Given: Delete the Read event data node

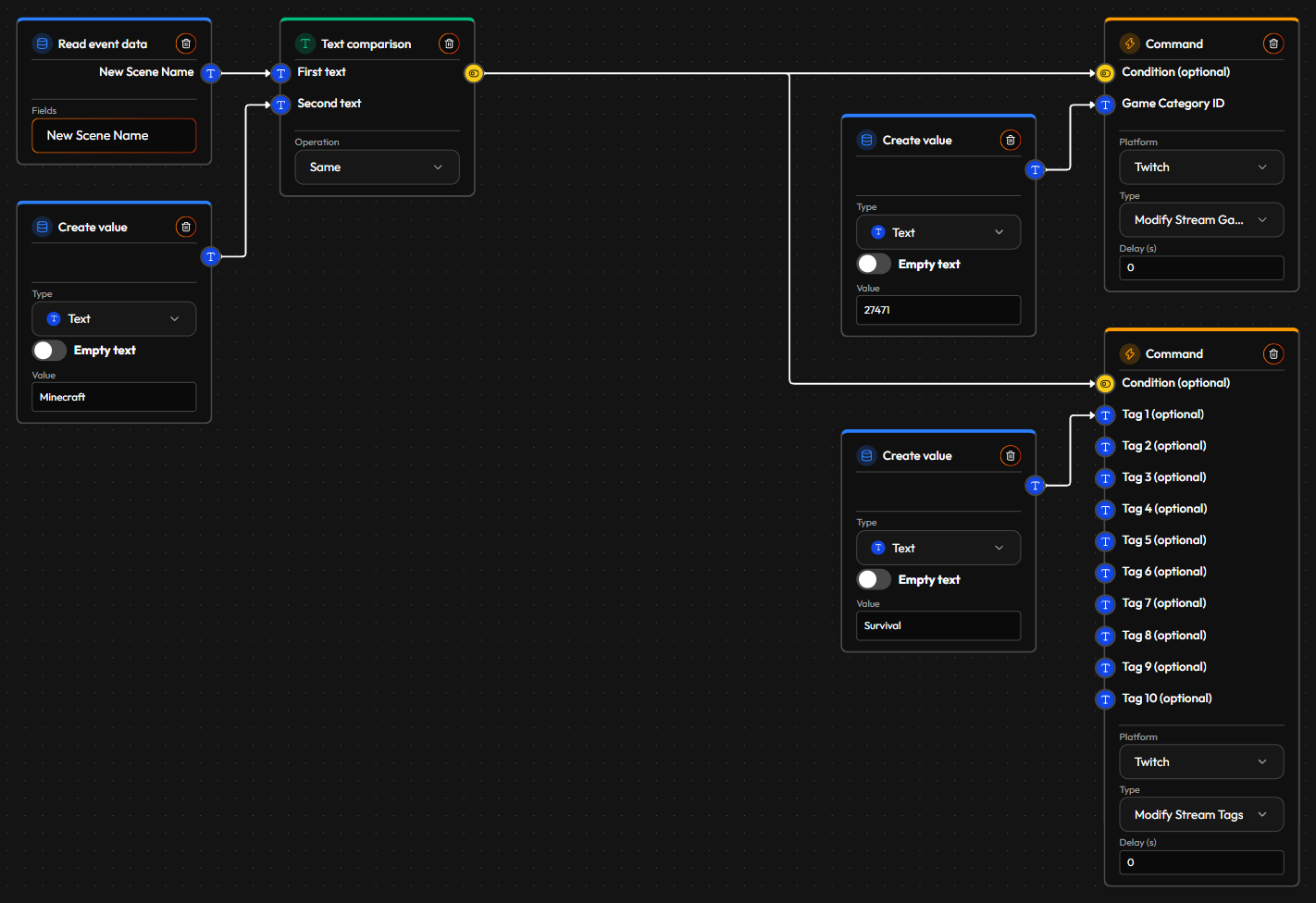Looking at the screenshot, I should (x=186, y=43).
